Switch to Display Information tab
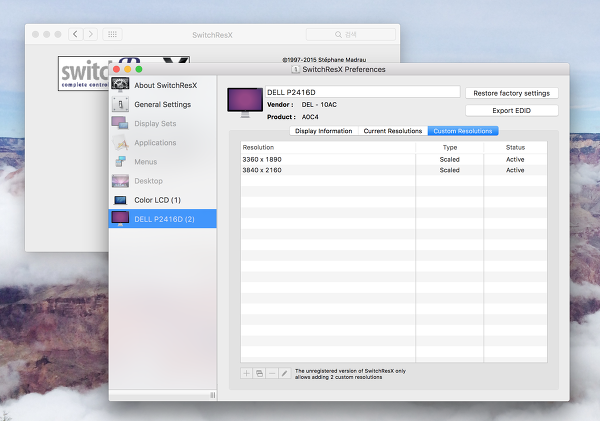This screenshot has width=600, height=421. [x=324, y=131]
